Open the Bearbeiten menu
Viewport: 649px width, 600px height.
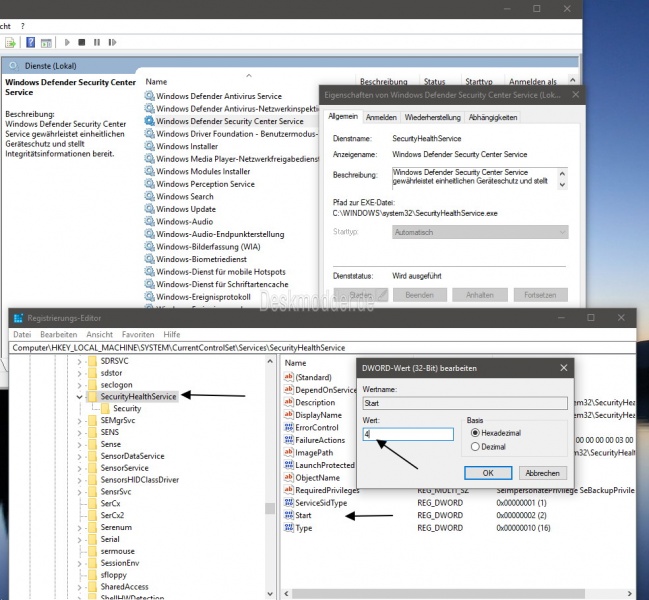tap(59, 334)
